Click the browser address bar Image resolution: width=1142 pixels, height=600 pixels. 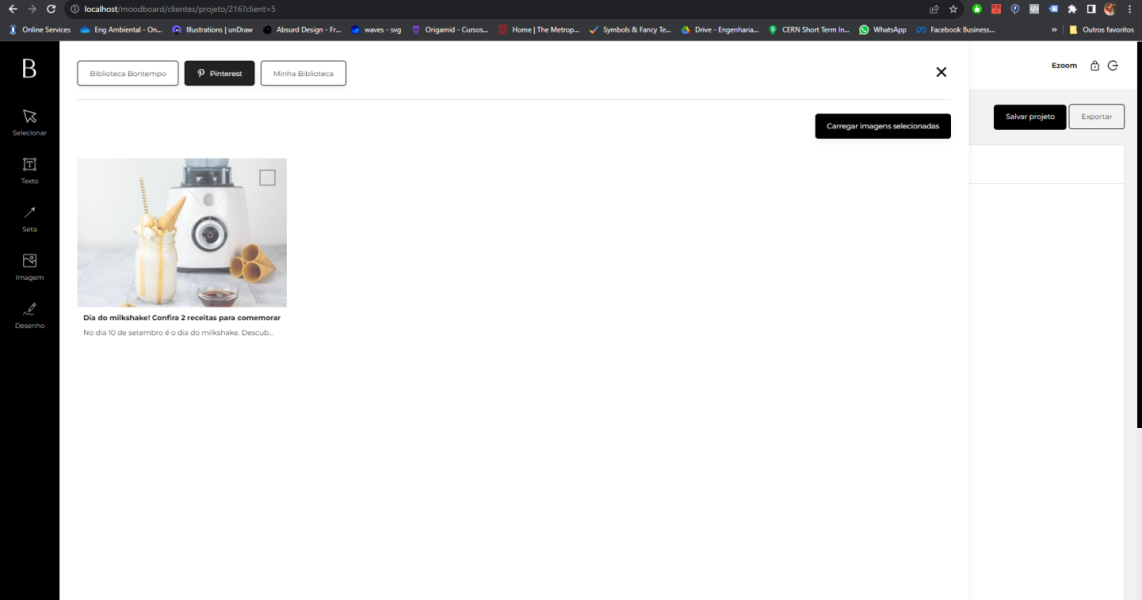(x=500, y=9)
